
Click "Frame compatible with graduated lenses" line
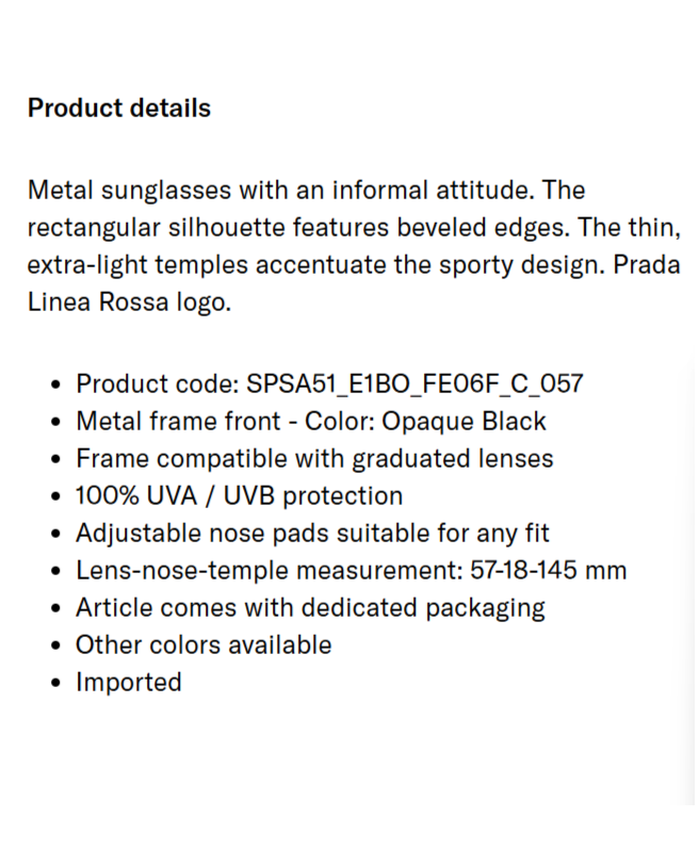point(314,459)
